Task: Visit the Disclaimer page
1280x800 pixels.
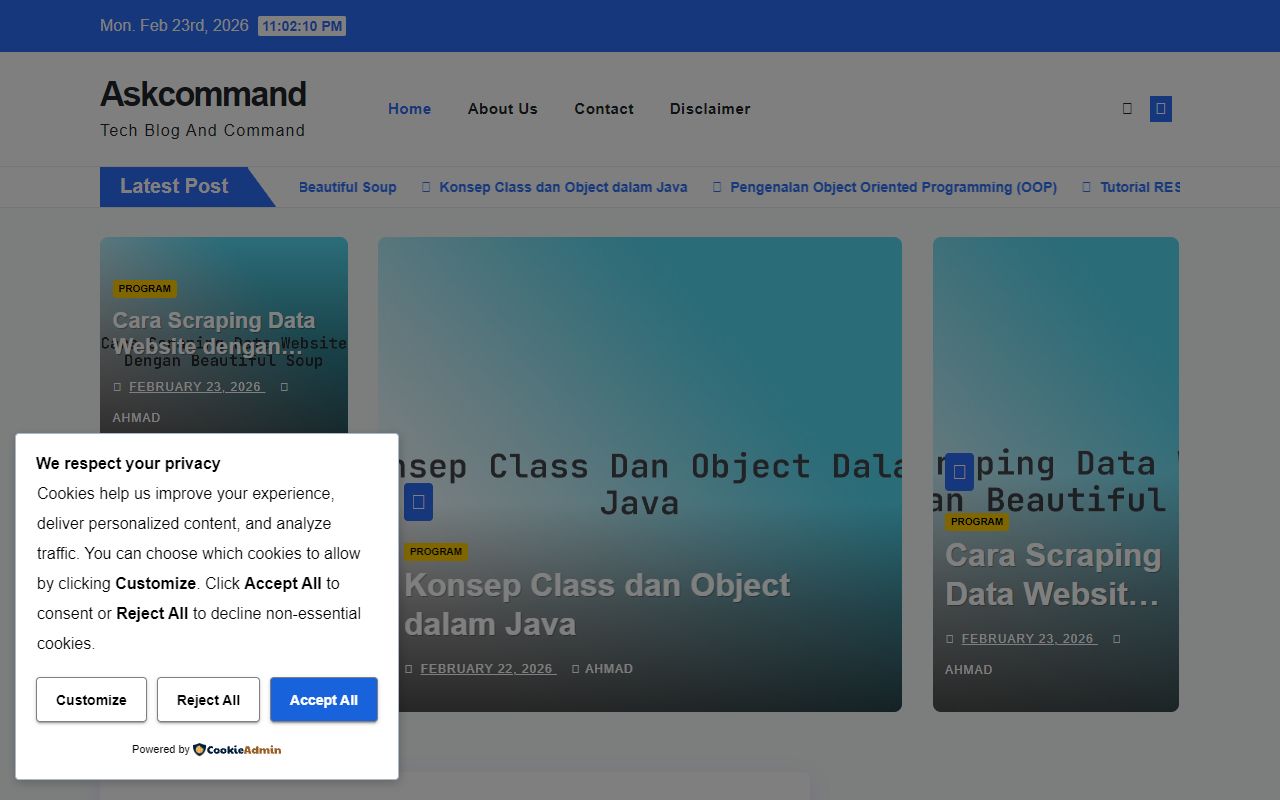Action: pyautogui.click(x=710, y=109)
